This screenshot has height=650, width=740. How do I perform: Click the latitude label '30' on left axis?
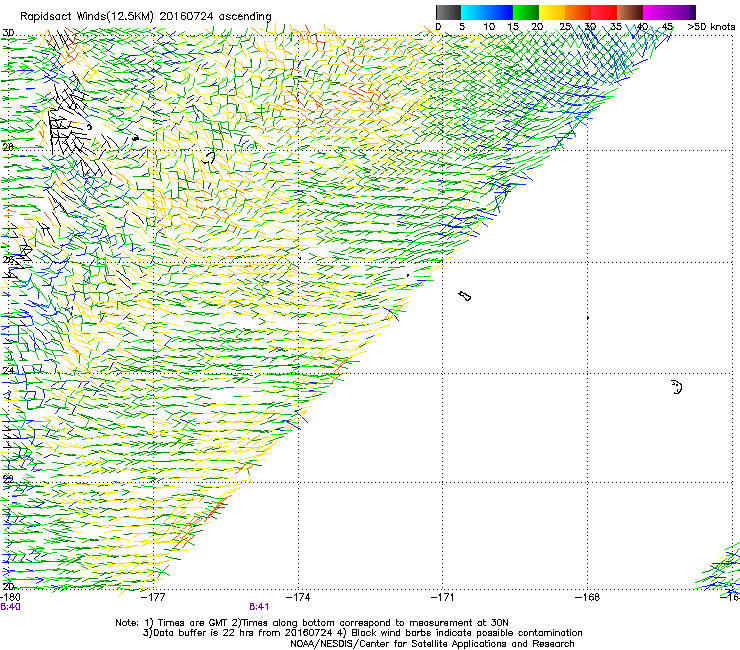8,33
